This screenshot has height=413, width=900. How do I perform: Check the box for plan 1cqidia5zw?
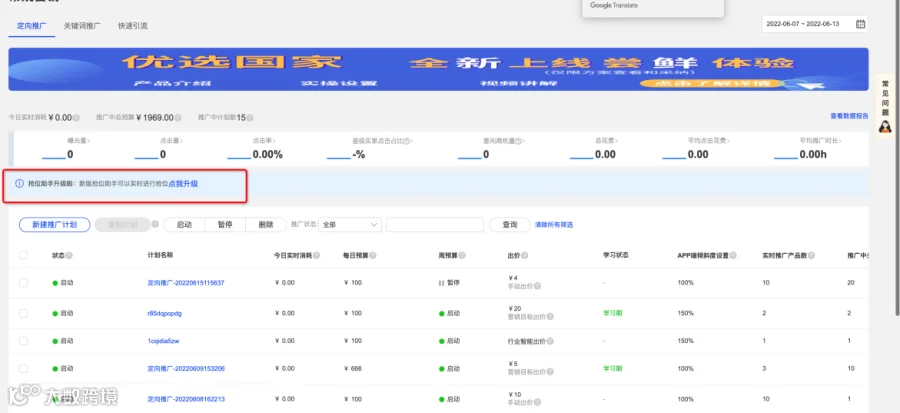click(x=24, y=341)
